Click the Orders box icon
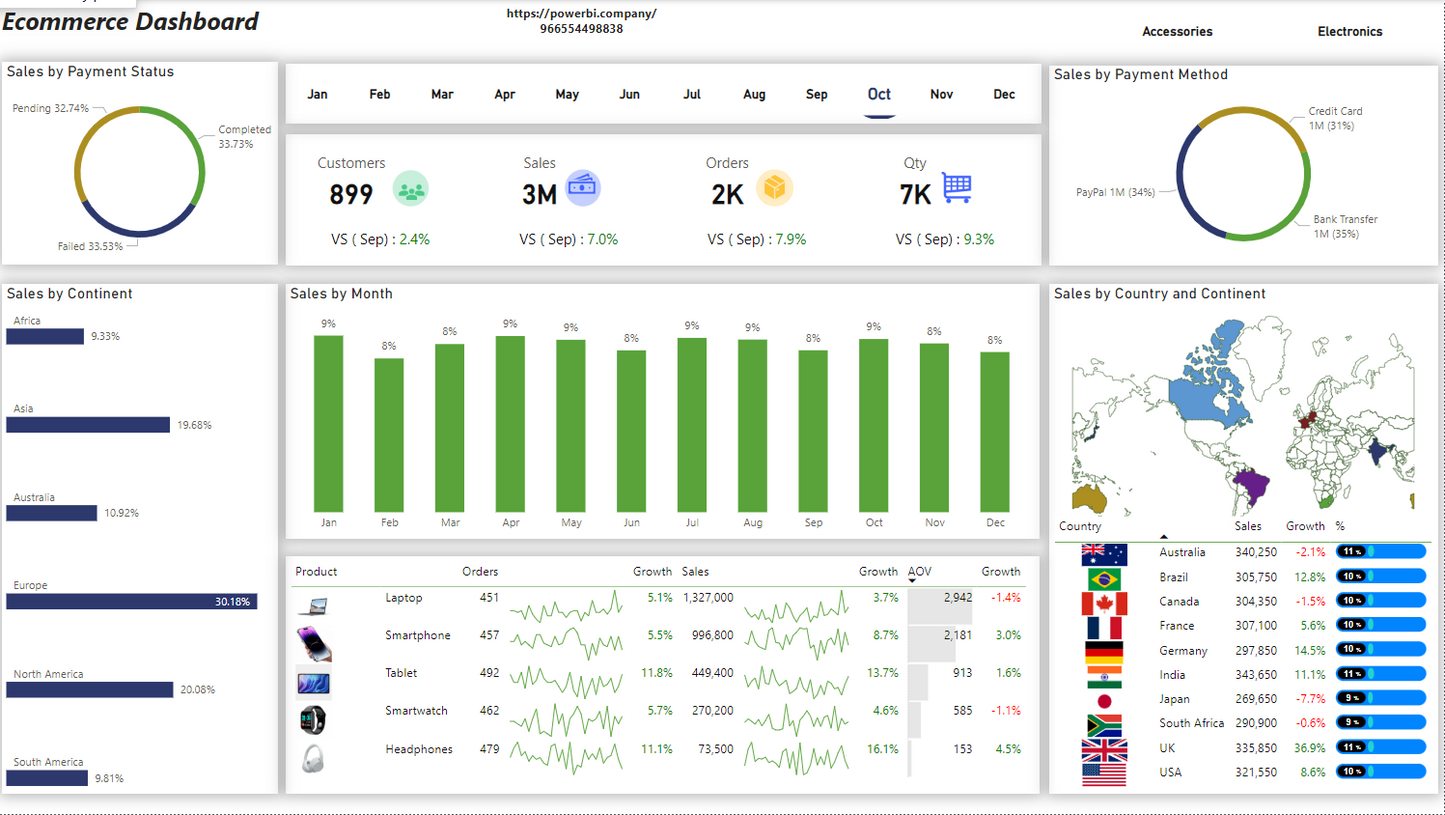The width and height of the screenshot is (1445, 815). (774, 188)
